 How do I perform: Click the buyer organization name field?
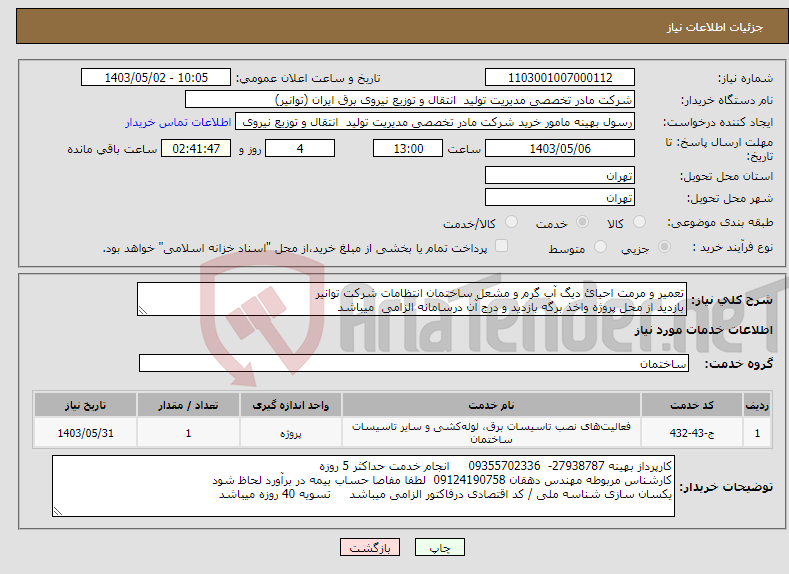tap(410, 100)
